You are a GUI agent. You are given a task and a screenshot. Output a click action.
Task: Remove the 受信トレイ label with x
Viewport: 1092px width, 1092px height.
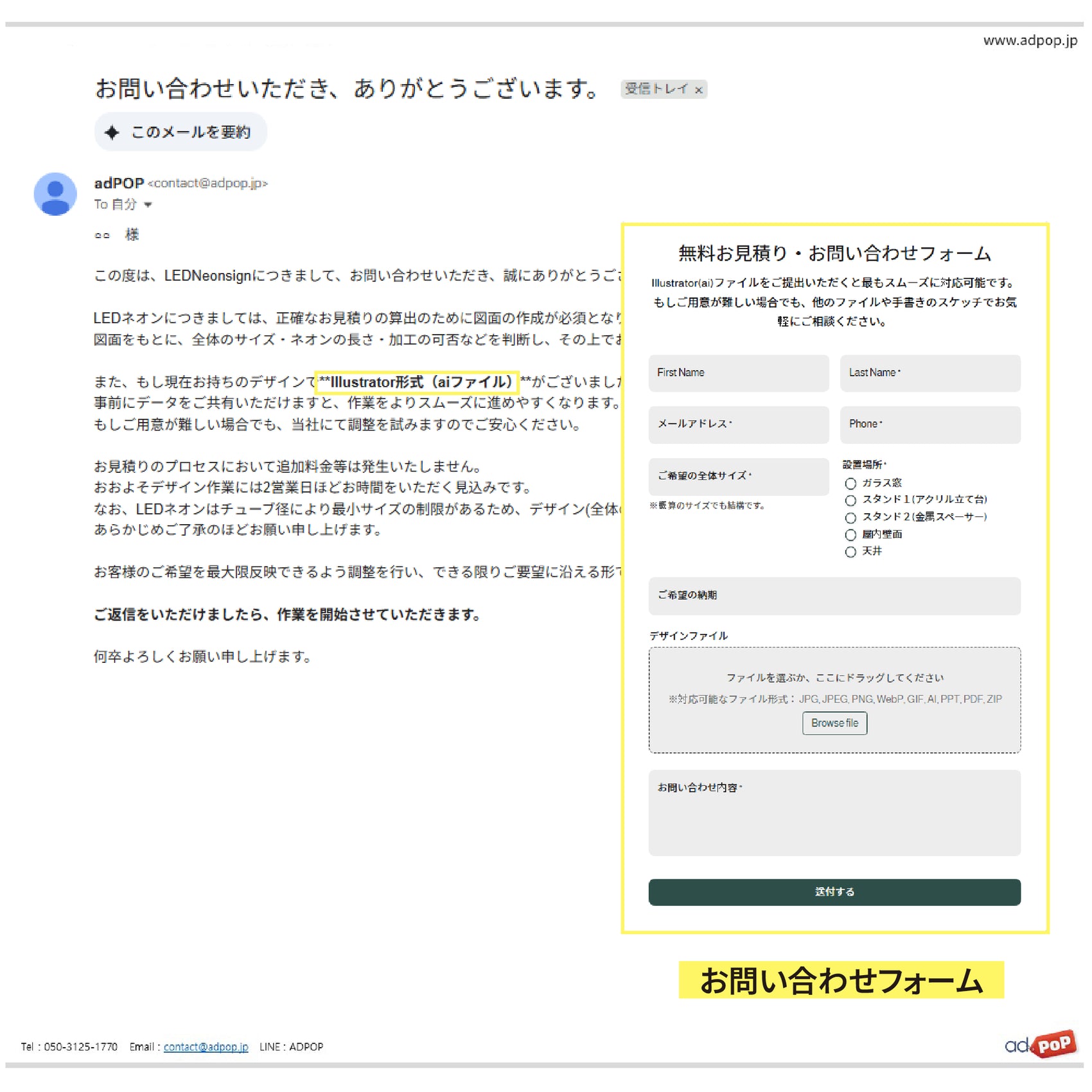pos(699,90)
